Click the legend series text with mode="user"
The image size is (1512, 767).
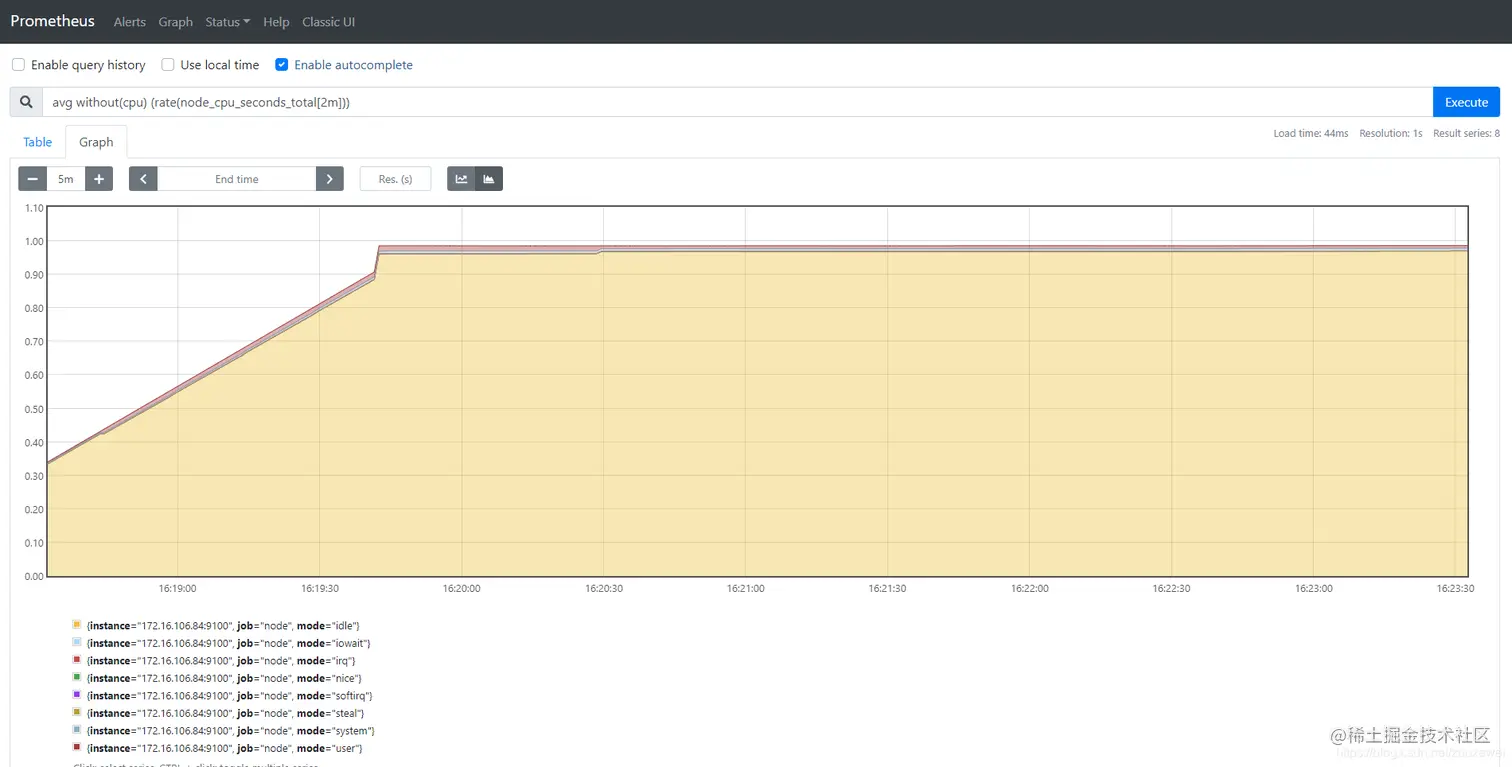click(225, 748)
